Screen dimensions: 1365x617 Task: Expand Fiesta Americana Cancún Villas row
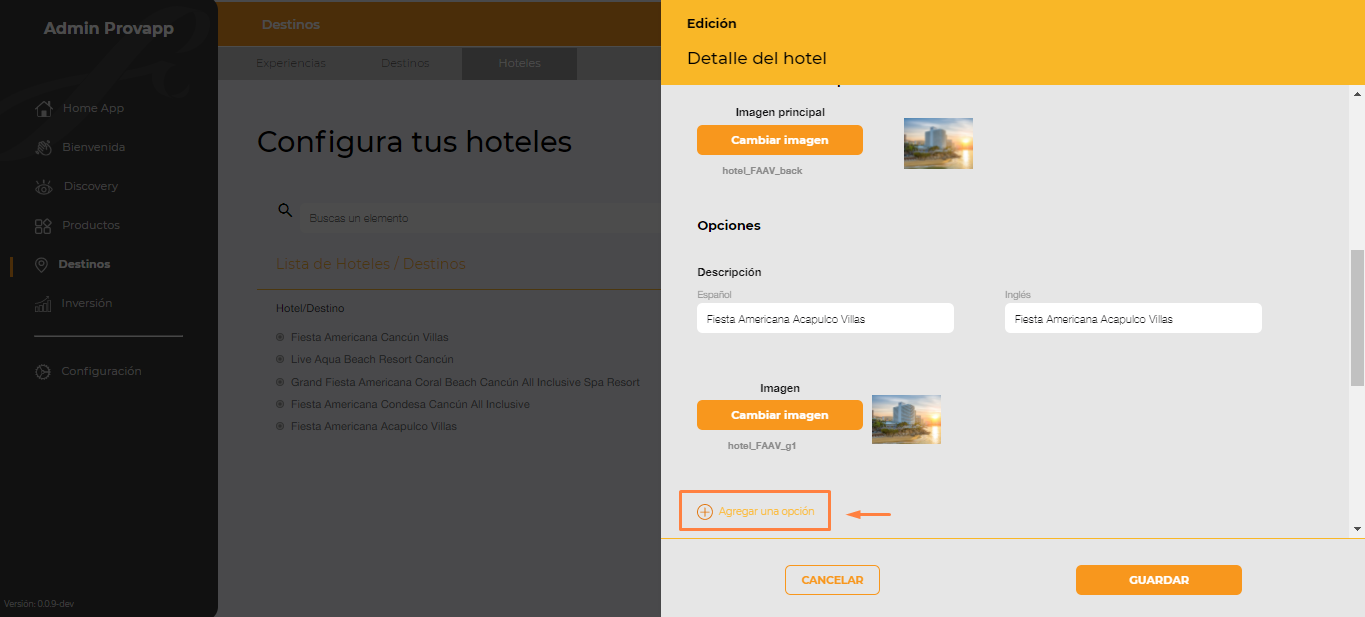click(280, 337)
